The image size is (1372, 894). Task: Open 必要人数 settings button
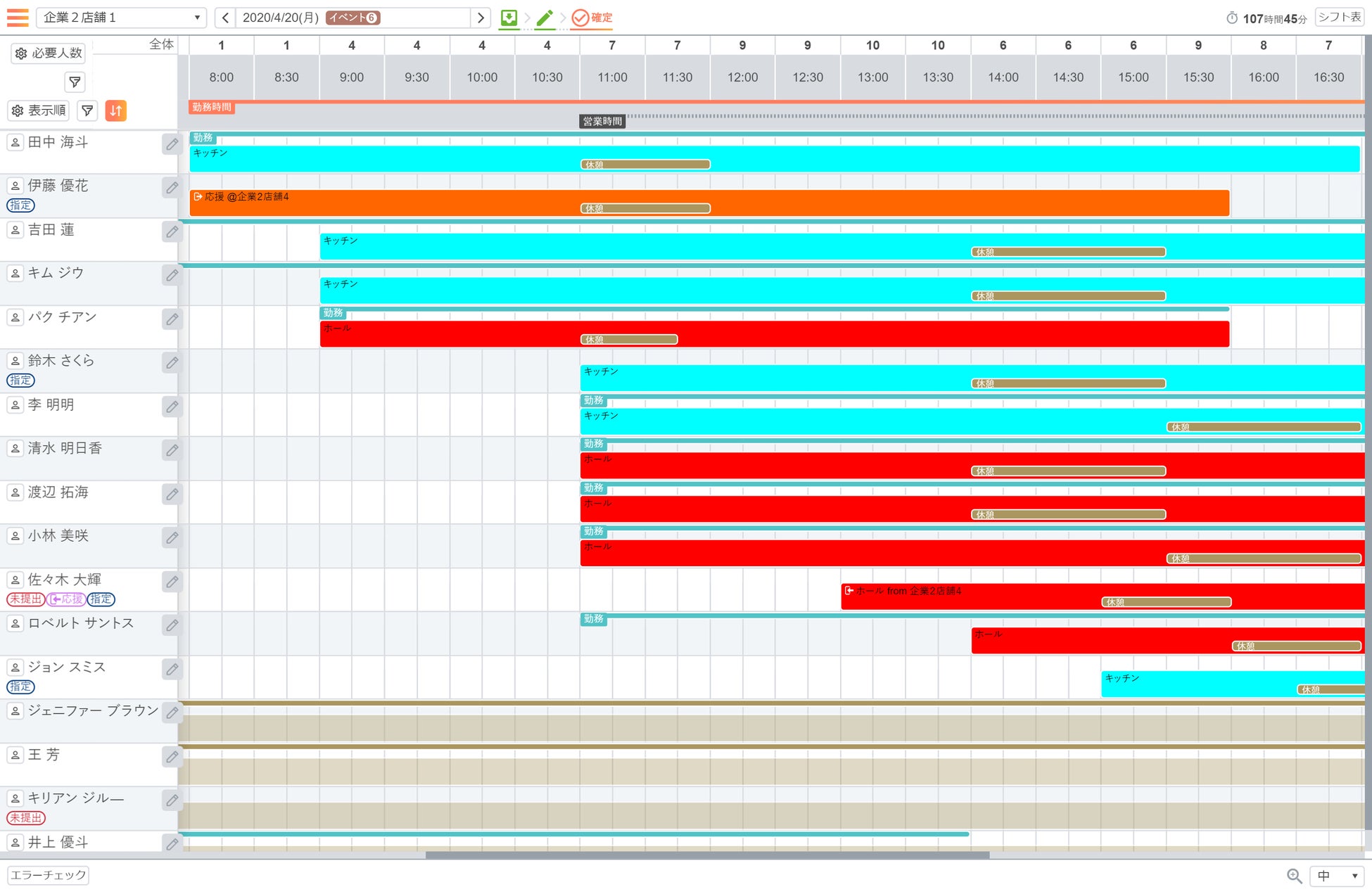point(49,53)
